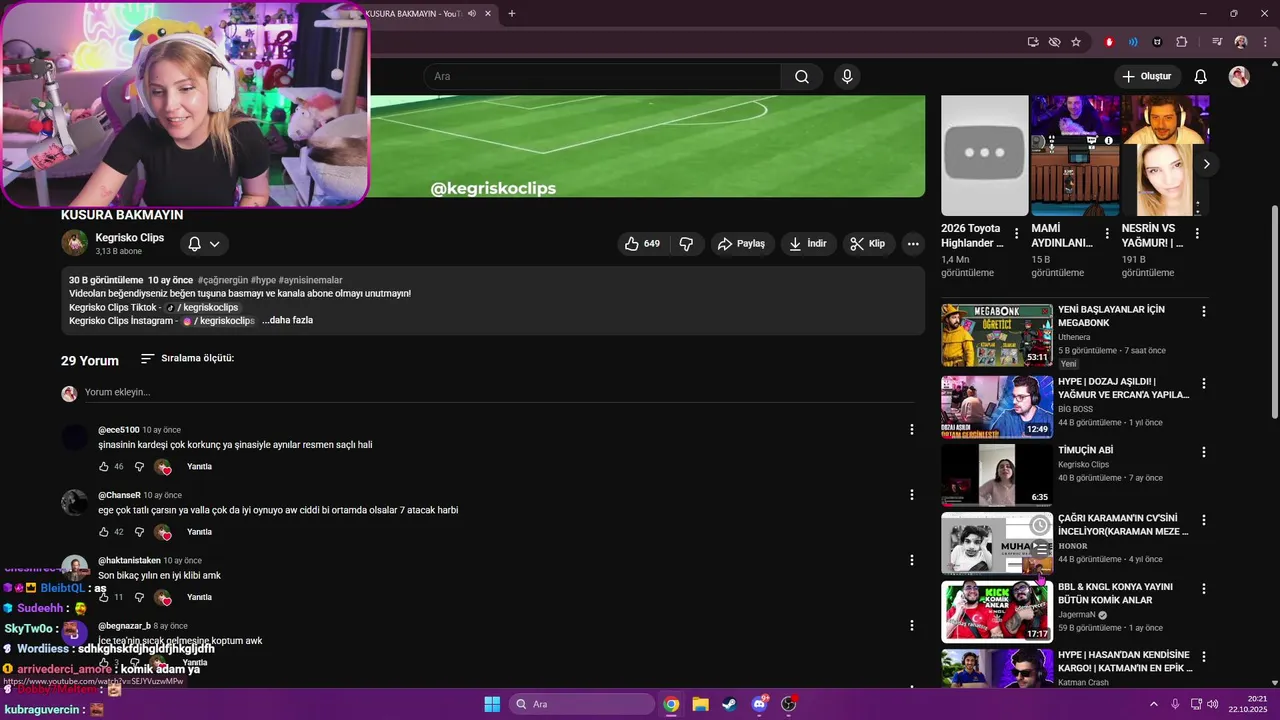This screenshot has height=720, width=1280.
Task: Open Discord from the taskbar
Action: [759, 704]
